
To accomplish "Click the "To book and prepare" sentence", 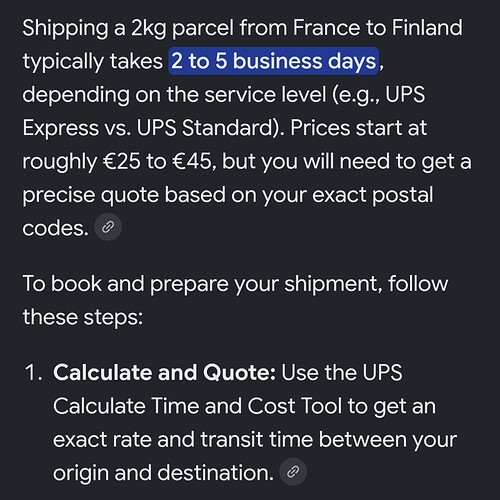I will (x=125, y=284).
